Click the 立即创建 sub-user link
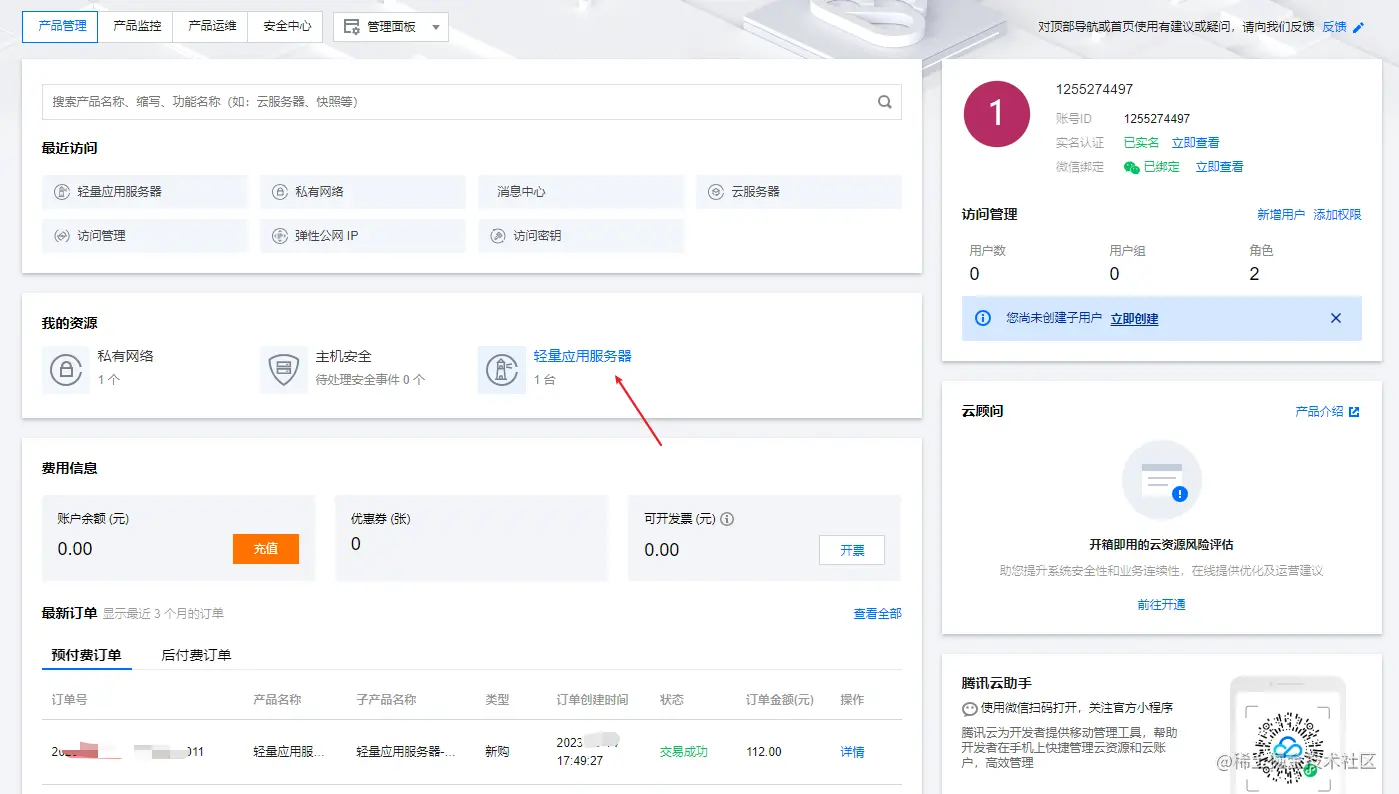Image resolution: width=1399 pixels, height=794 pixels. [x=1134, y=318]
